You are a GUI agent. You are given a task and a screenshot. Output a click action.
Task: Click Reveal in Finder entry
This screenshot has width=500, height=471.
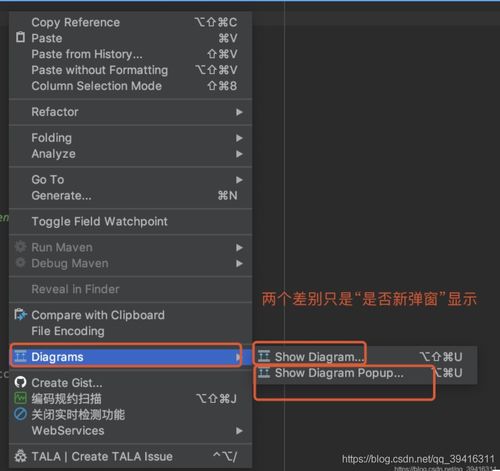click(131, 289)
